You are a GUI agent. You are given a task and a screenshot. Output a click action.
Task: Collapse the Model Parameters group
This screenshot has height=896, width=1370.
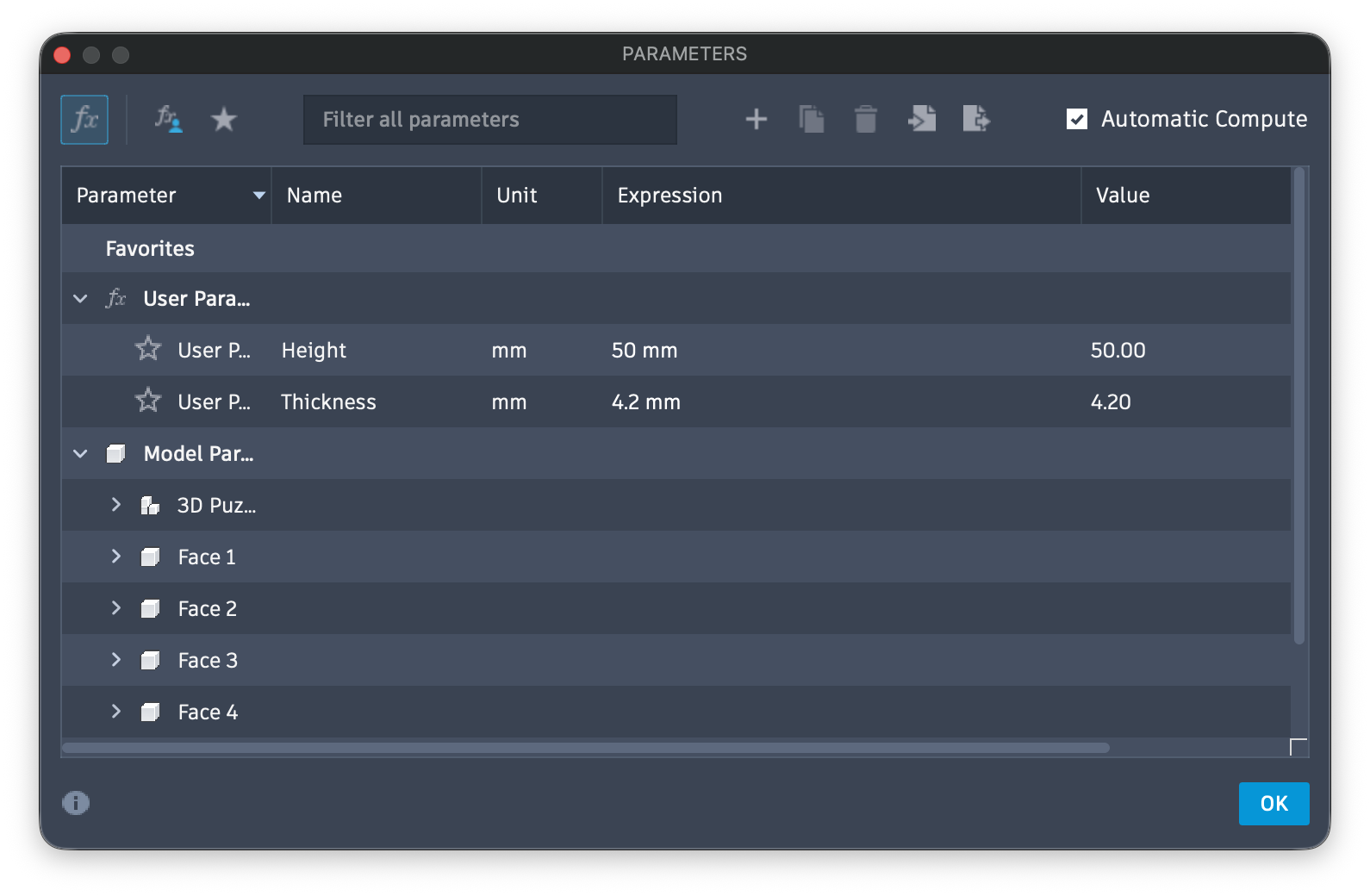[x=80, y=454]
